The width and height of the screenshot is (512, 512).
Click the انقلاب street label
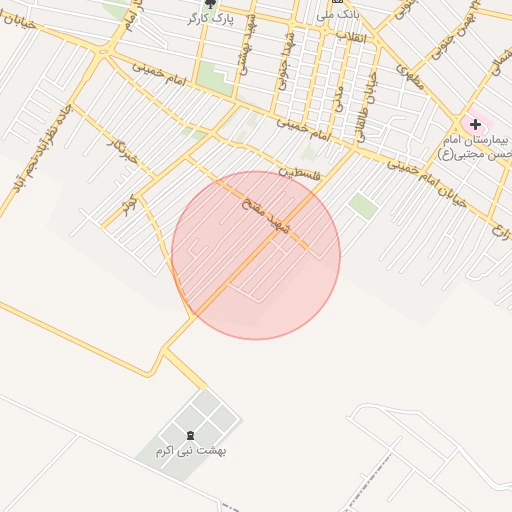pos(351,38)
